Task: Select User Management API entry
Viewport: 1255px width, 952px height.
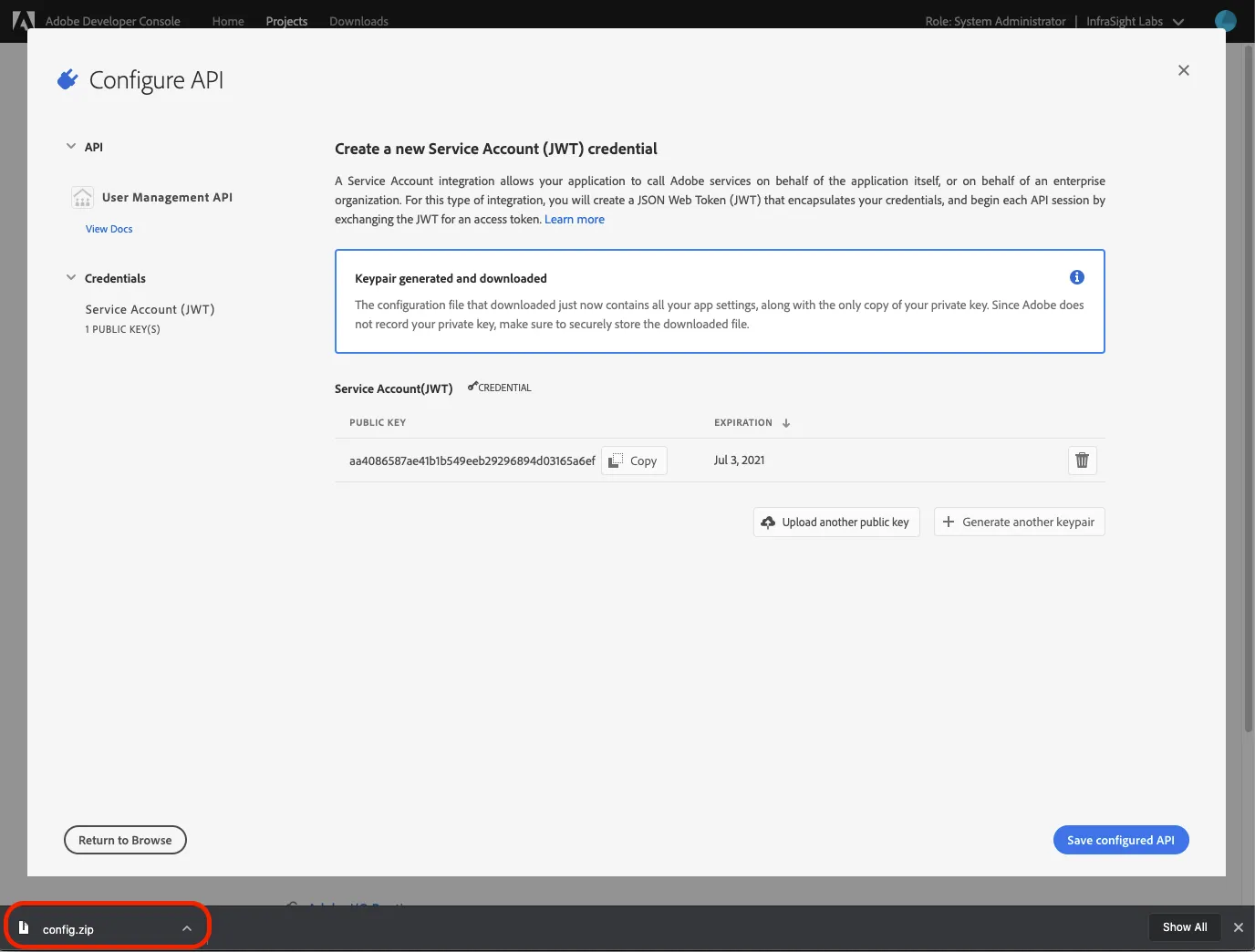Action: click(x=167, y=197)
